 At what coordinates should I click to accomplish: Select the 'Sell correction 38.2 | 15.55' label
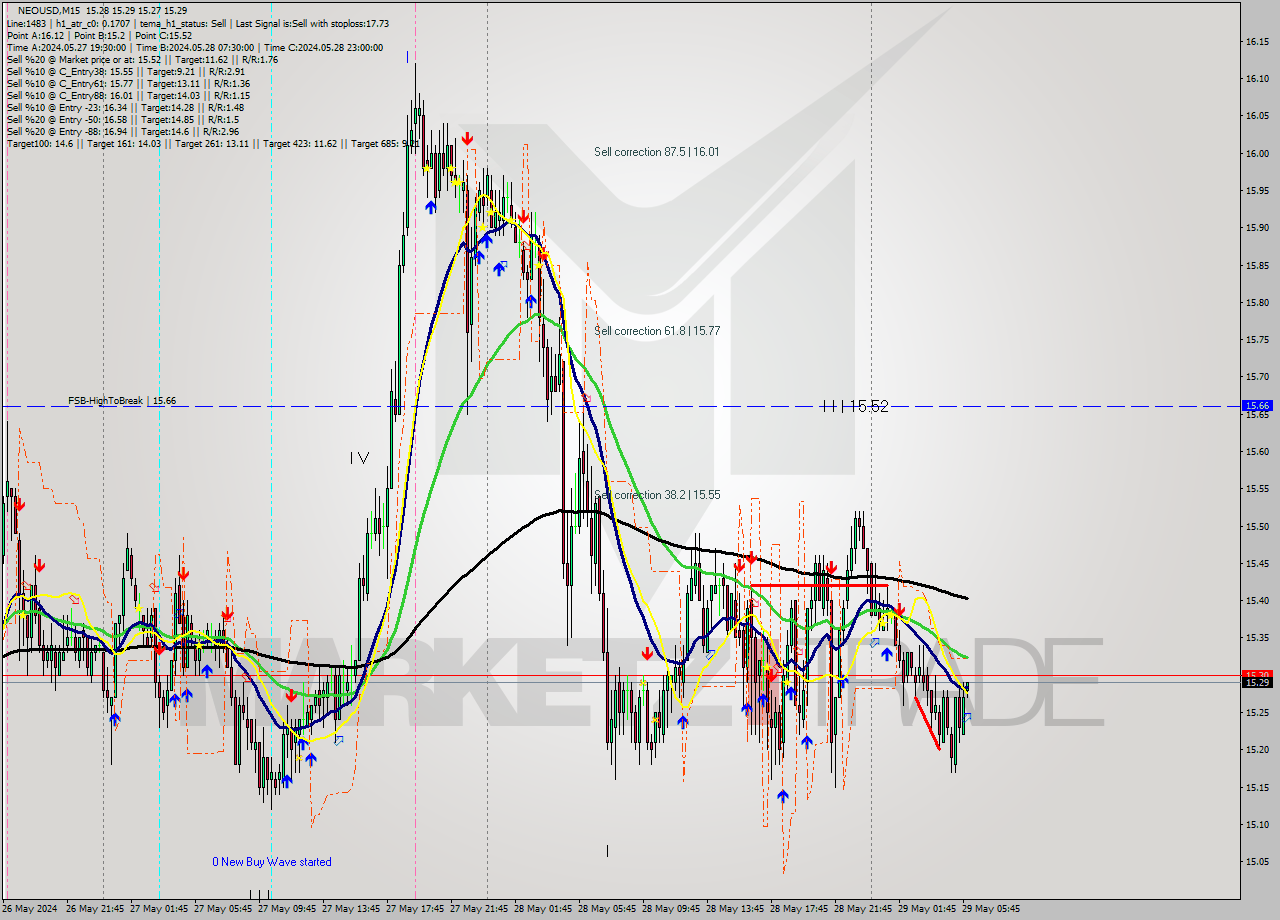pyautogui.click(x=657, y=495)
